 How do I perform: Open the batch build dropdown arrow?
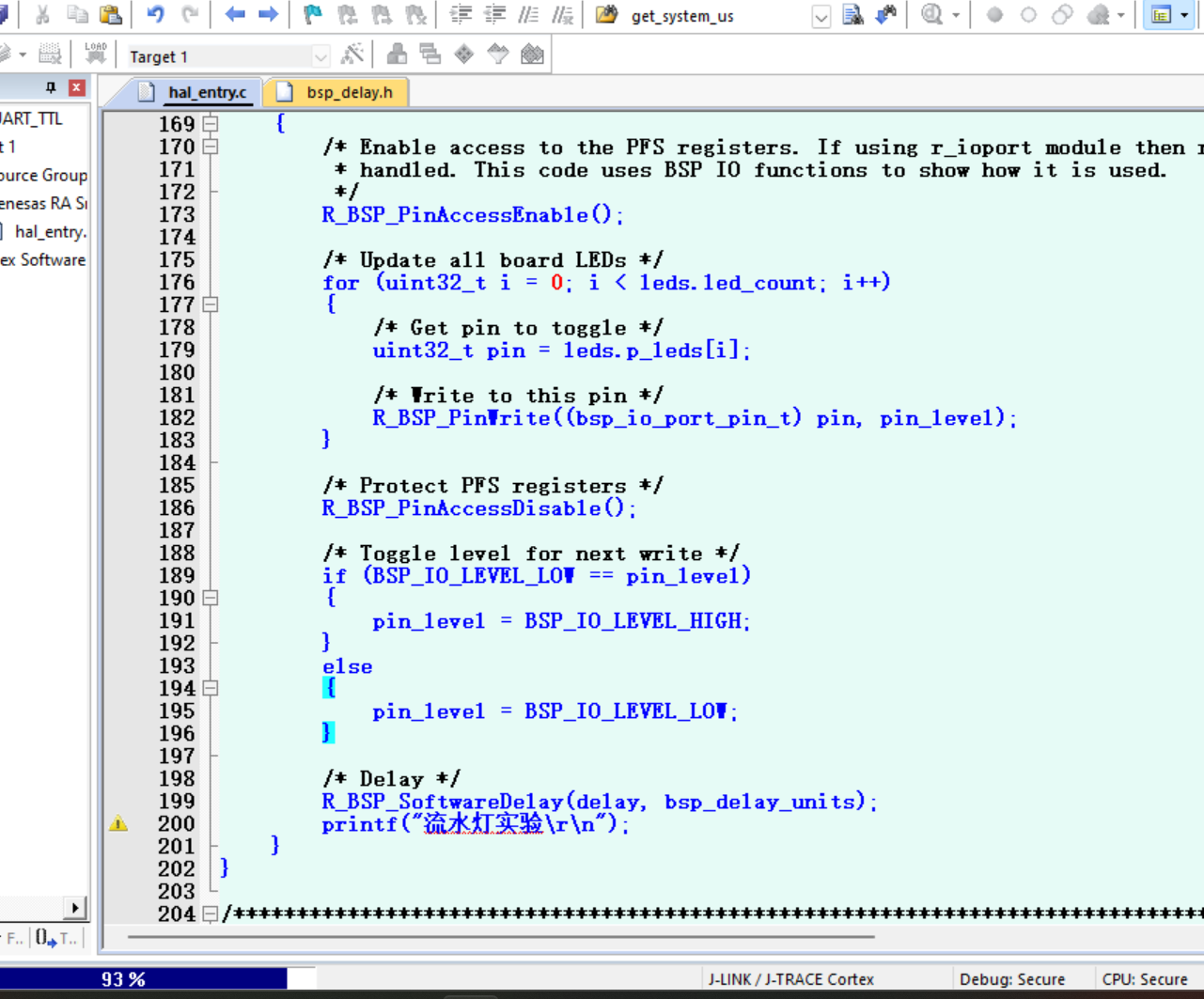click(x=23, y=55)
